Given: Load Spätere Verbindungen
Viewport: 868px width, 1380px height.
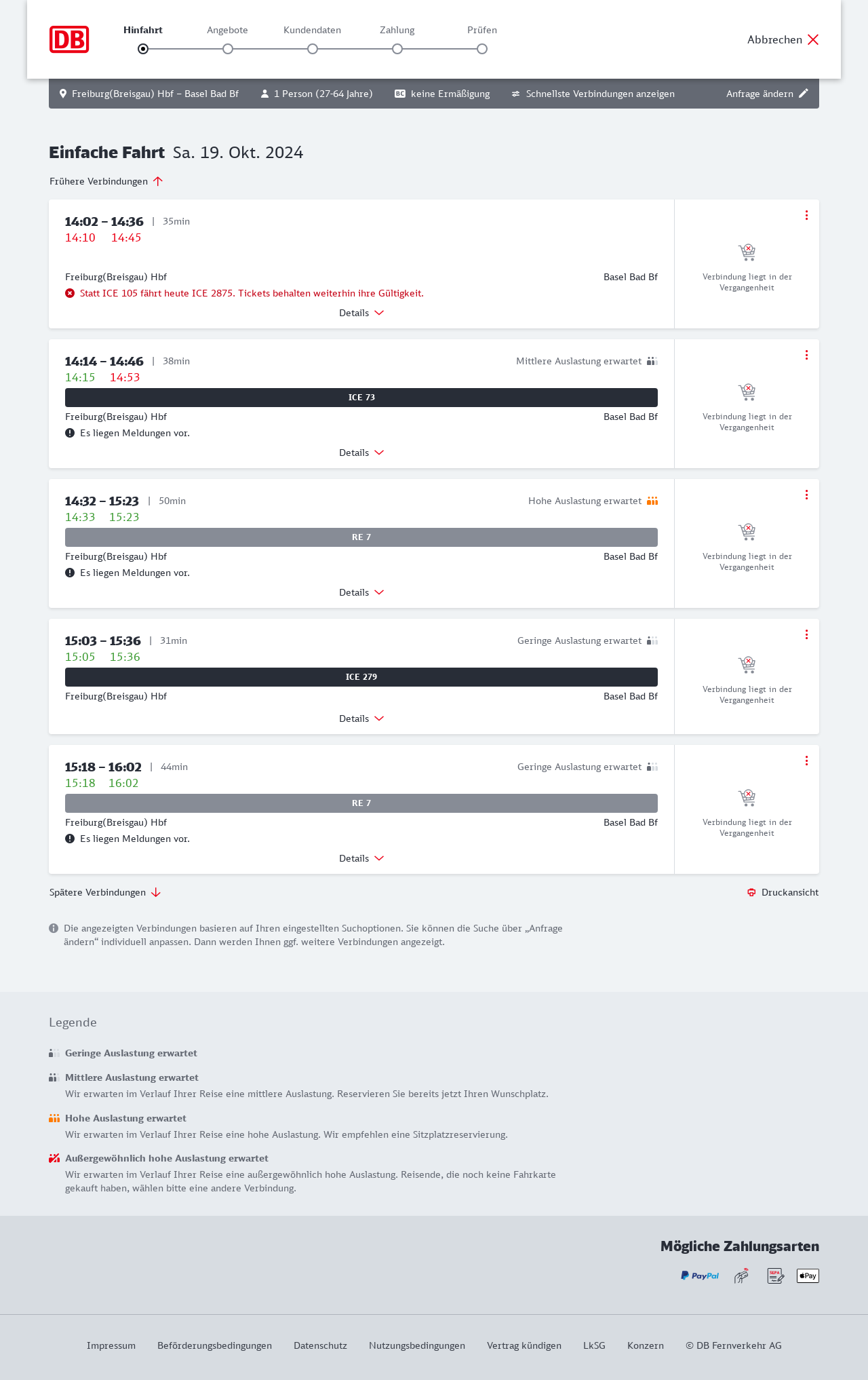Looking at the screenshot, I should [x=105, y=892].
